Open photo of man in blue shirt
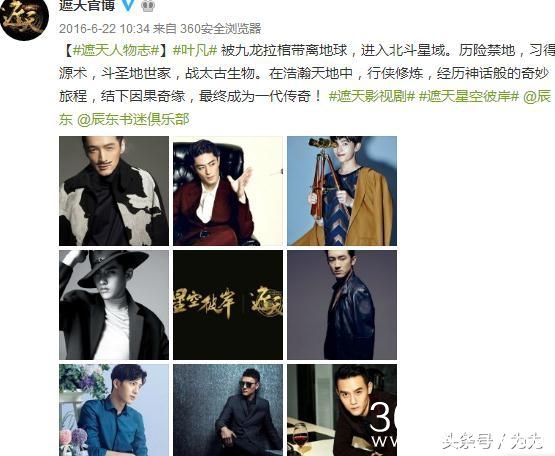Viewport: 555px width, 456px height. tap(114, 410)
